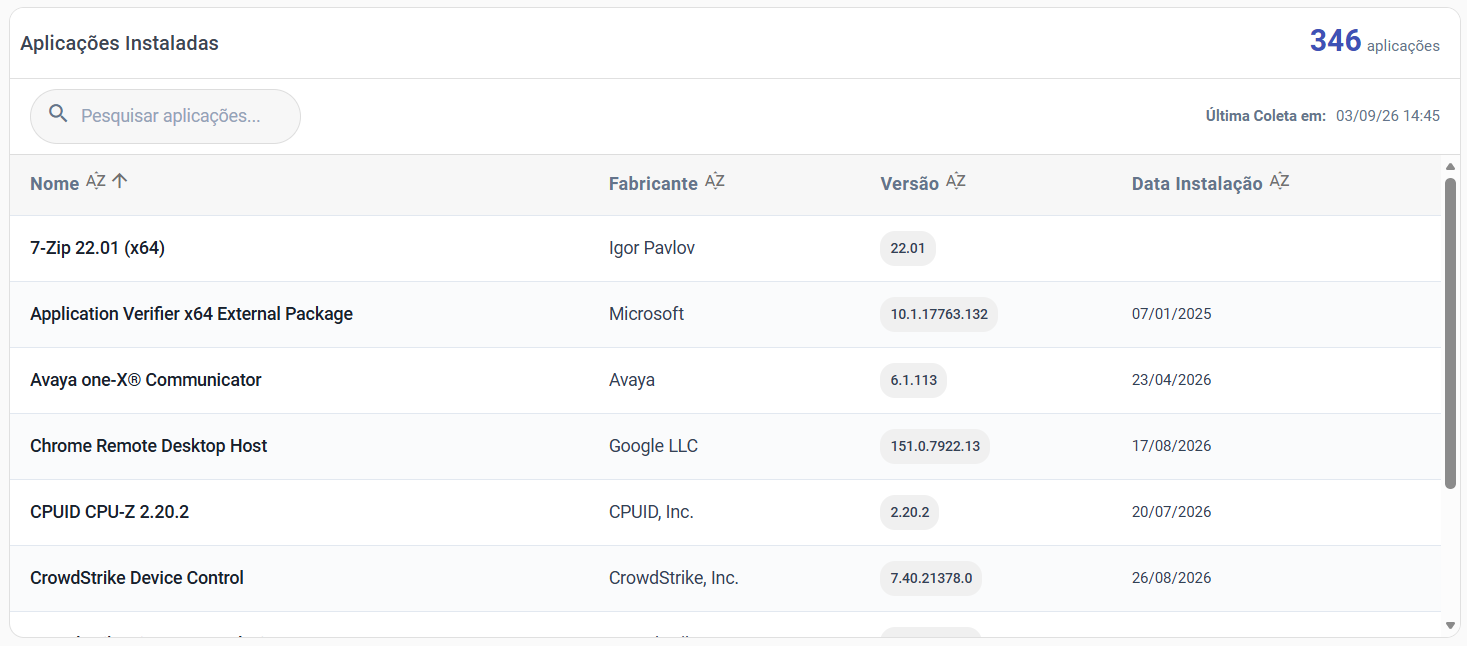
Task: Click manufacturer CrowdStrike, Inc.
Action: click(674, 578)
